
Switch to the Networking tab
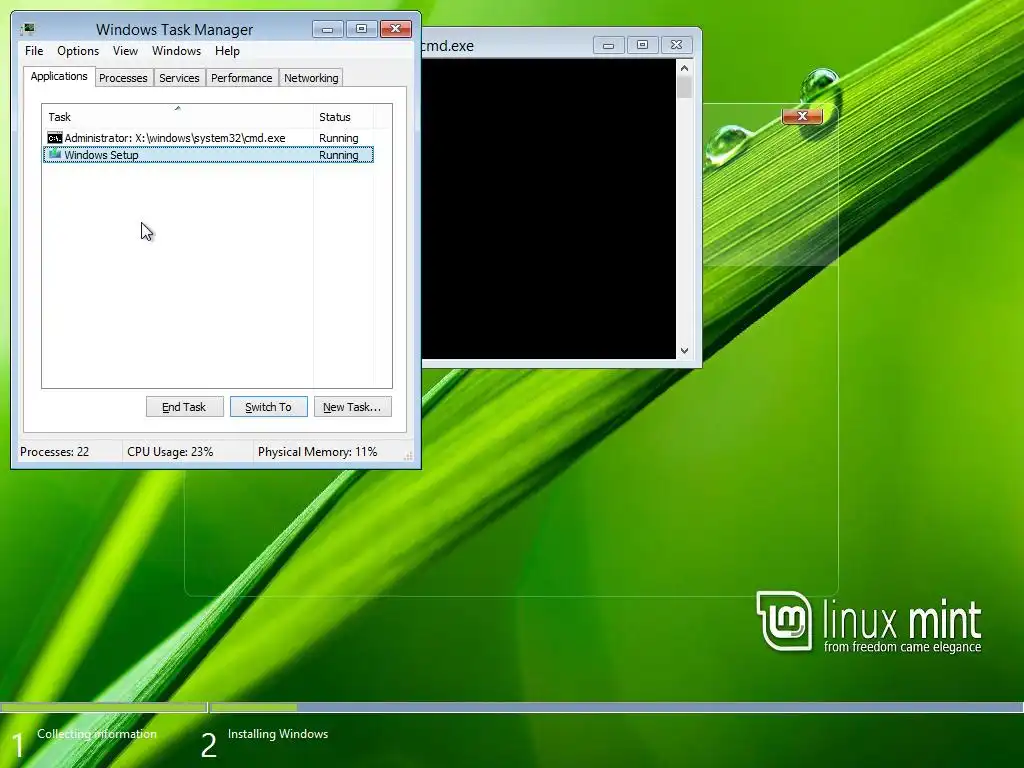point(311,78)
